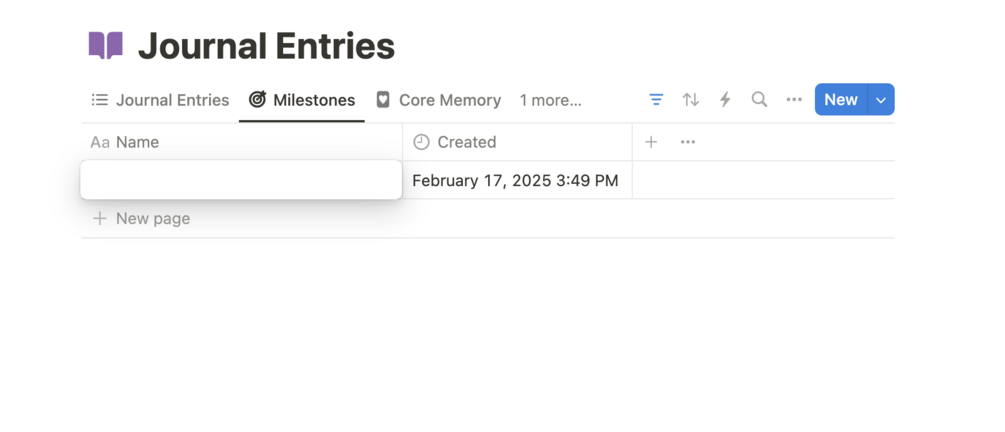
Task: Click the empty Name input field
Action: pos(241,180)
